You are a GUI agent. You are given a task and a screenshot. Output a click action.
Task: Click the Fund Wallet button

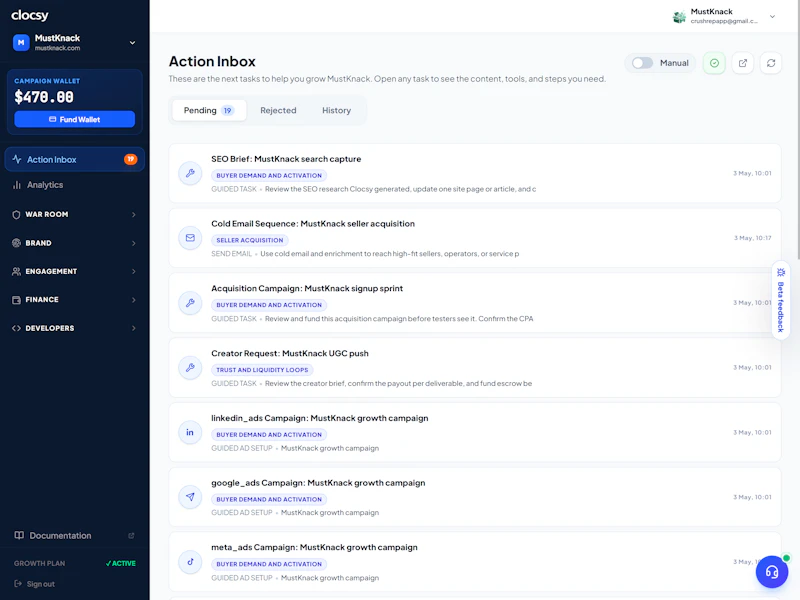74,119
